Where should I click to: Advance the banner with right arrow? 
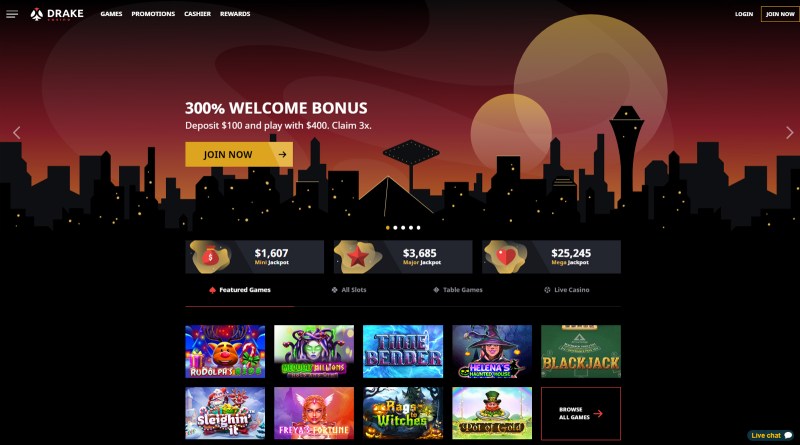789,133
